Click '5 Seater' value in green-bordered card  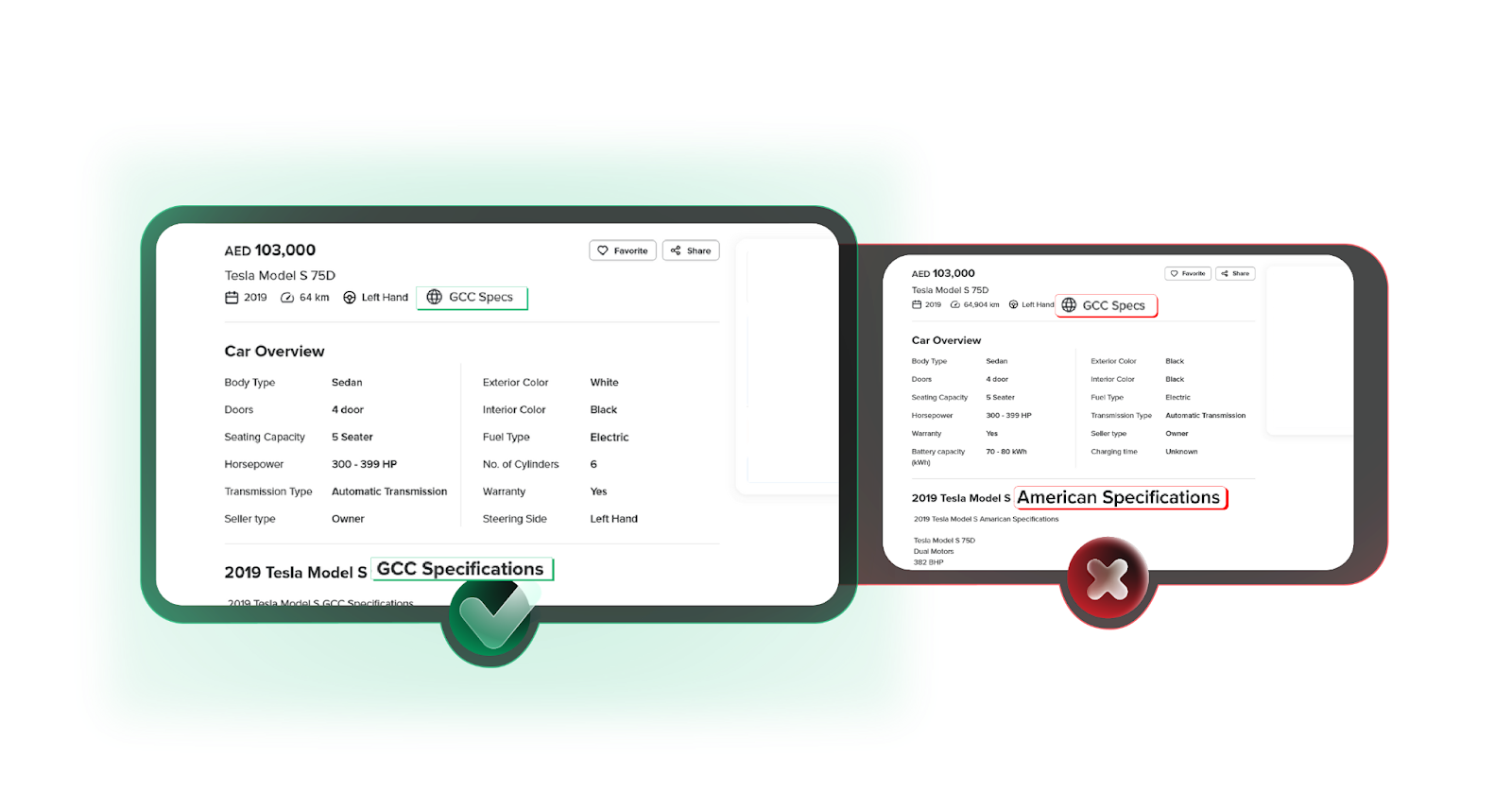[352, 438]
